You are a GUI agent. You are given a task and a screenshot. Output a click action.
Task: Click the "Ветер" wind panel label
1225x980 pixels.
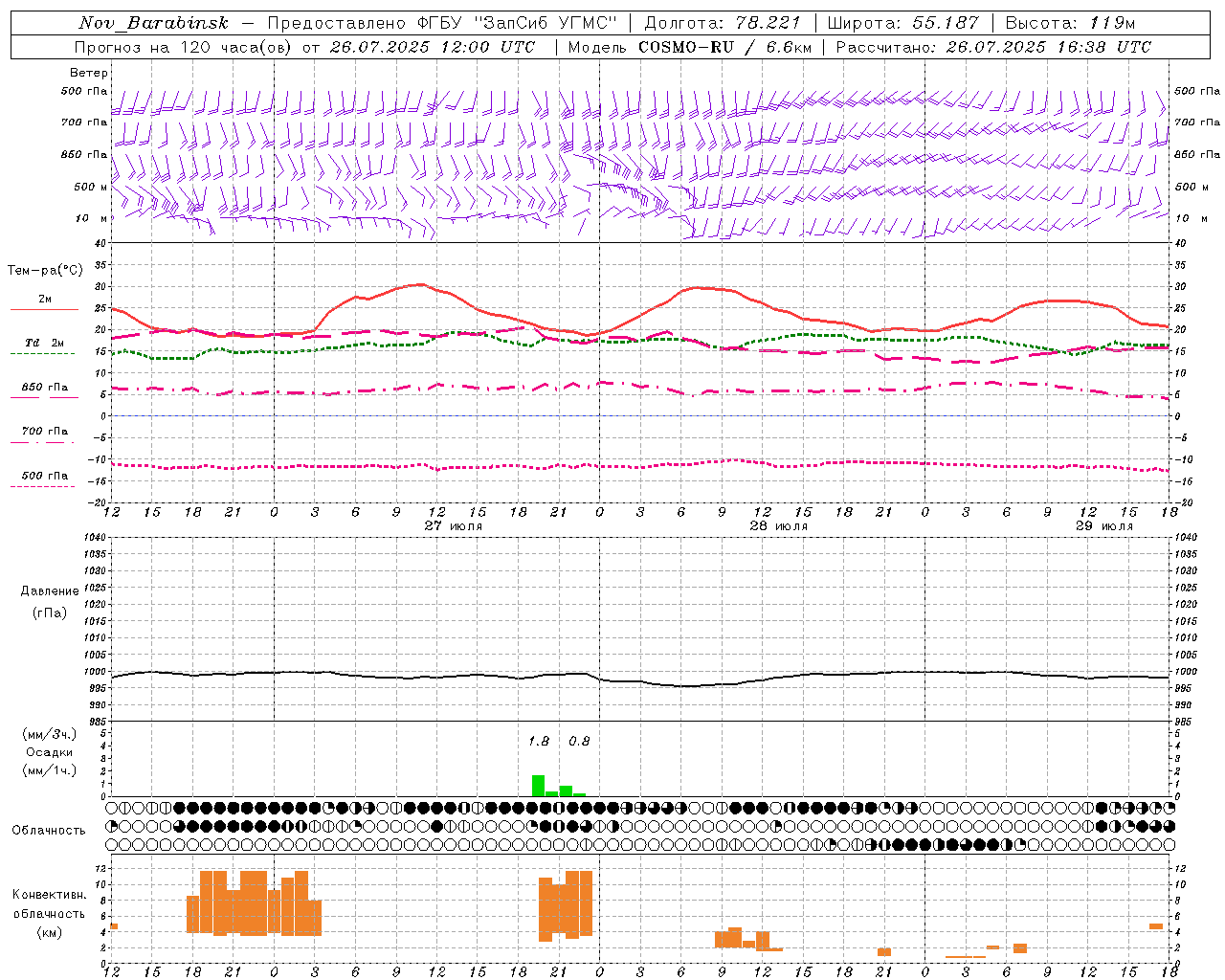pyautogui.click(x=89, y=73)
